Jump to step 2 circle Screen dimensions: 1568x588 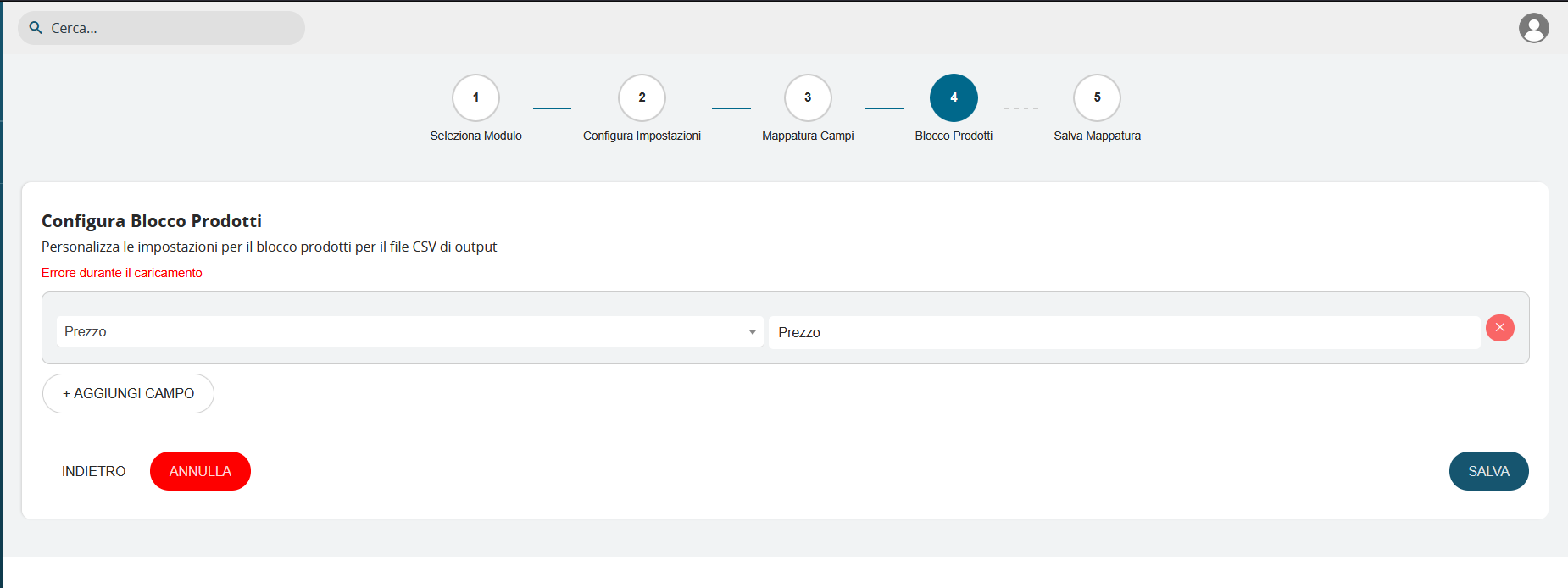tap(642, 97)
